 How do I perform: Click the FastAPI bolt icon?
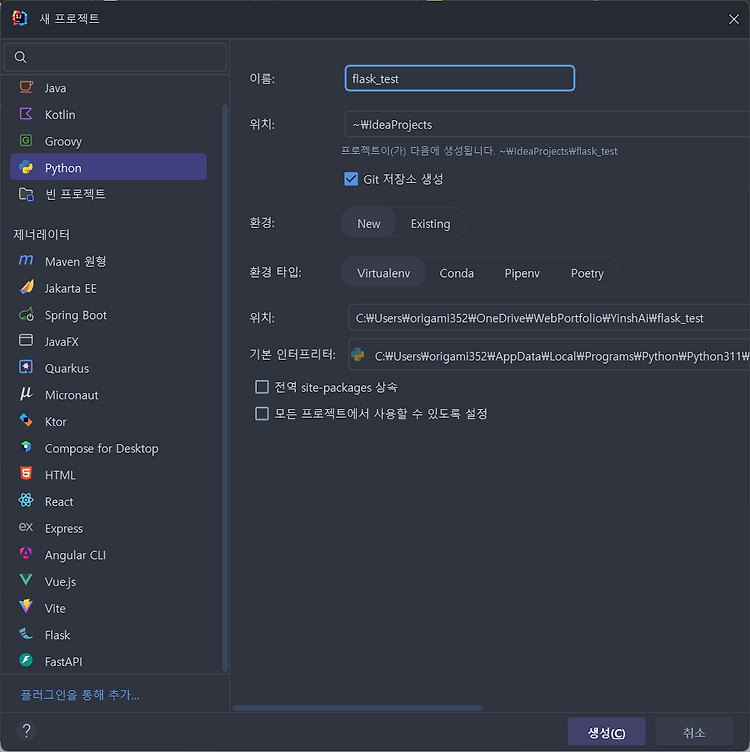click(26, 660)
